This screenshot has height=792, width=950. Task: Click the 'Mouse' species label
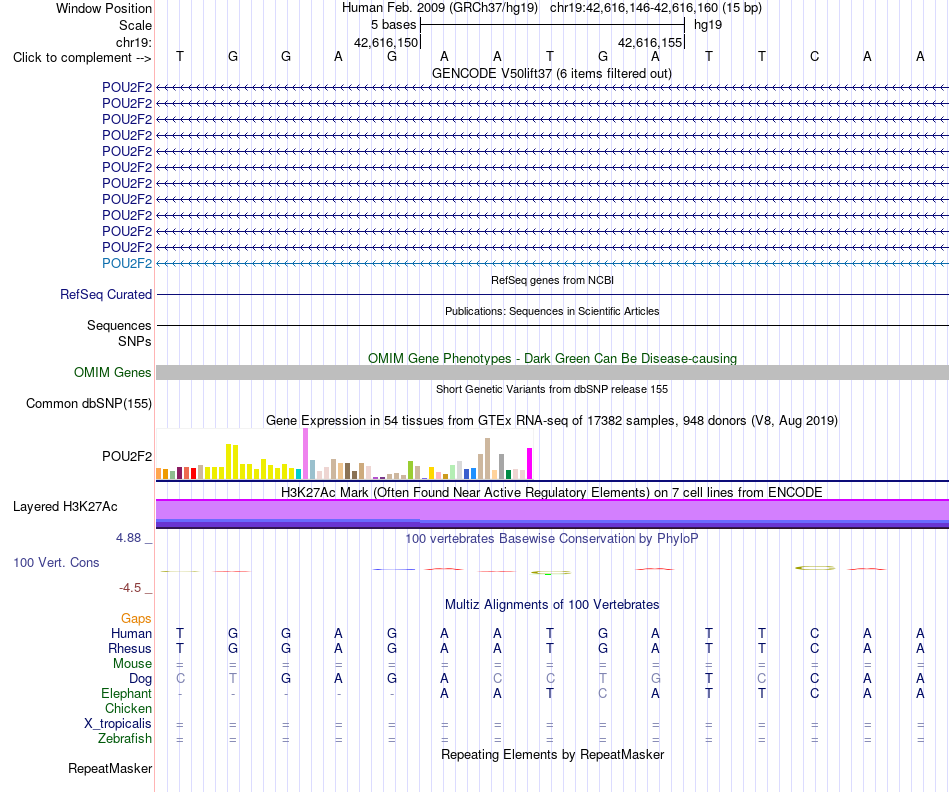[132, 664]
